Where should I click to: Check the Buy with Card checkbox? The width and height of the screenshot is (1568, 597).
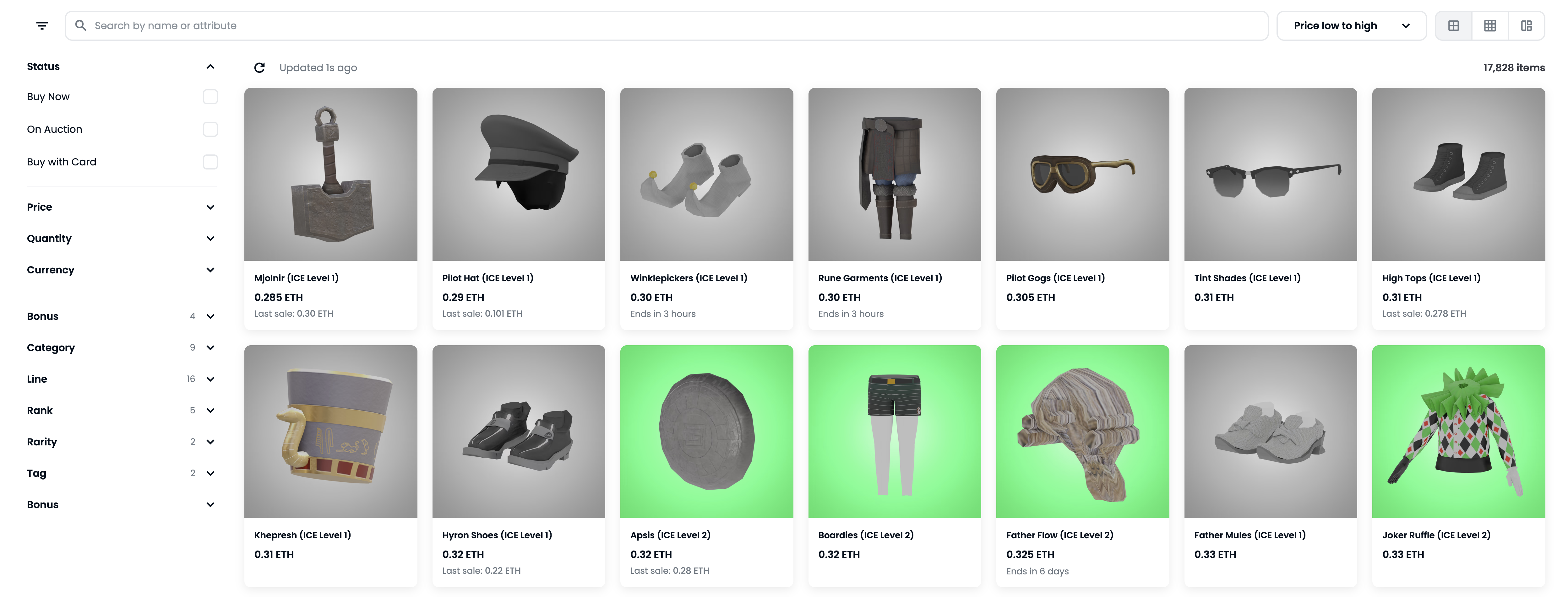[210, 162]
